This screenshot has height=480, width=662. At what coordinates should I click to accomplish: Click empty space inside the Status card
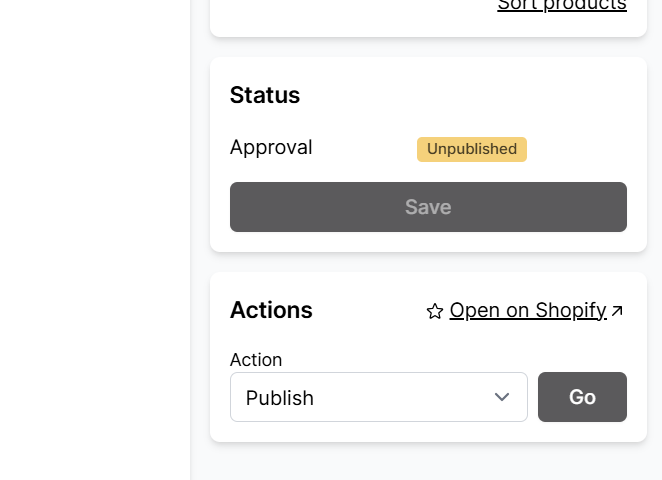pyautogui.click(x=450, y=100)
